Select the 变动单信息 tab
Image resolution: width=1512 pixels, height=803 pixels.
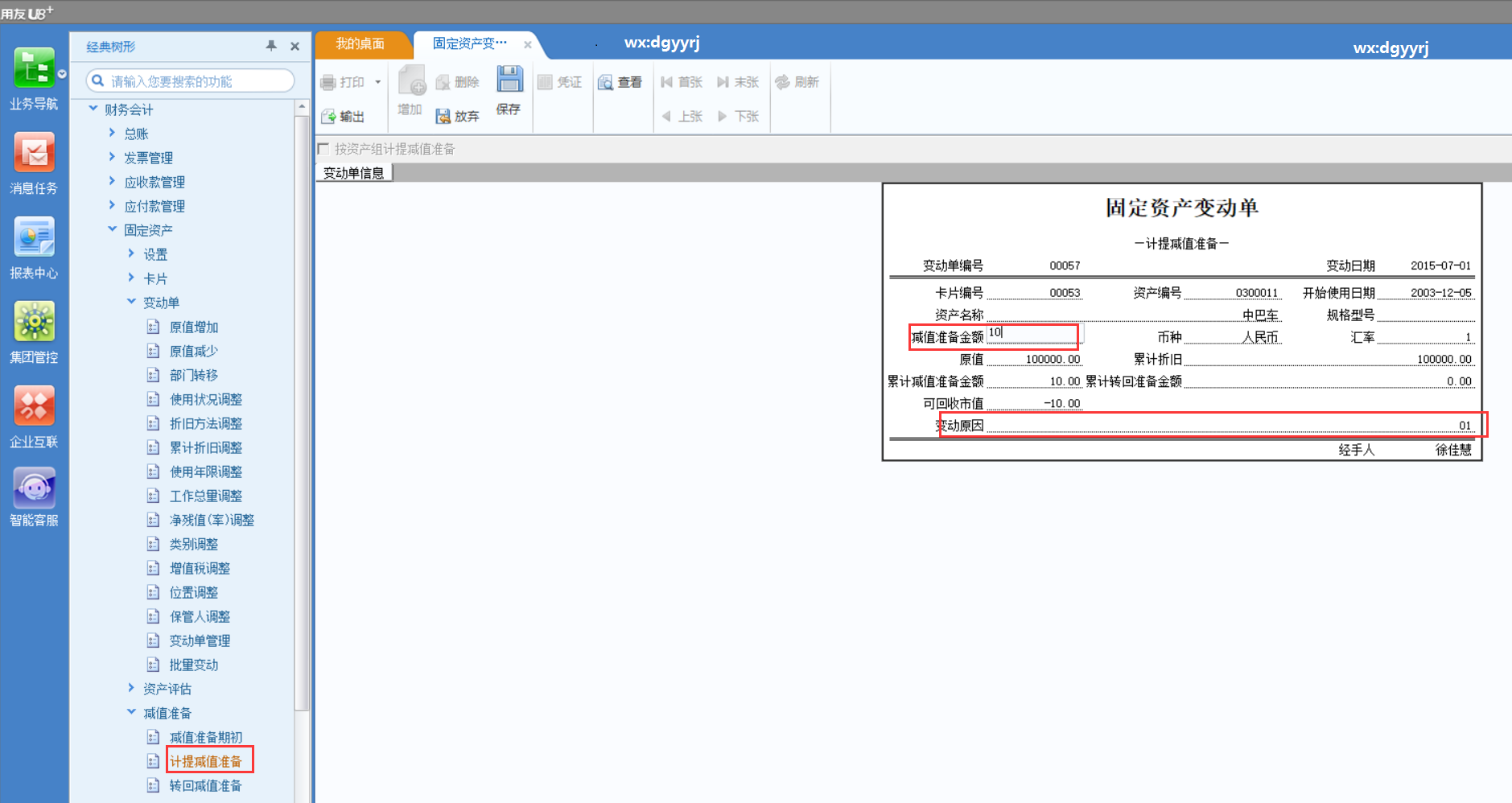(x=354, y=172)
